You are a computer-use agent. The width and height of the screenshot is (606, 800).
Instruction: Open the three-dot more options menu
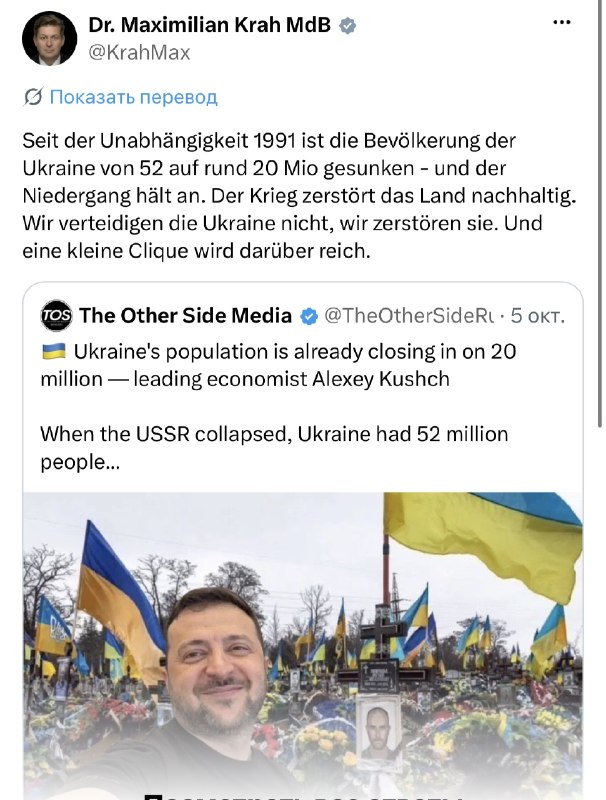[x=562, y=22]
